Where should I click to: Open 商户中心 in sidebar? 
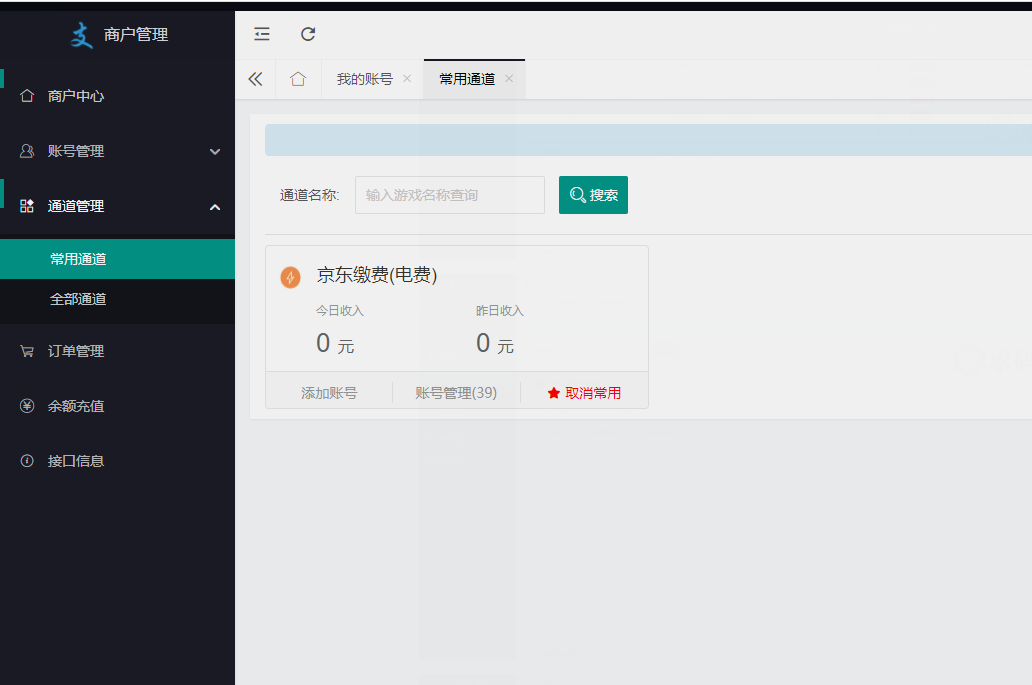pos(76,96)
